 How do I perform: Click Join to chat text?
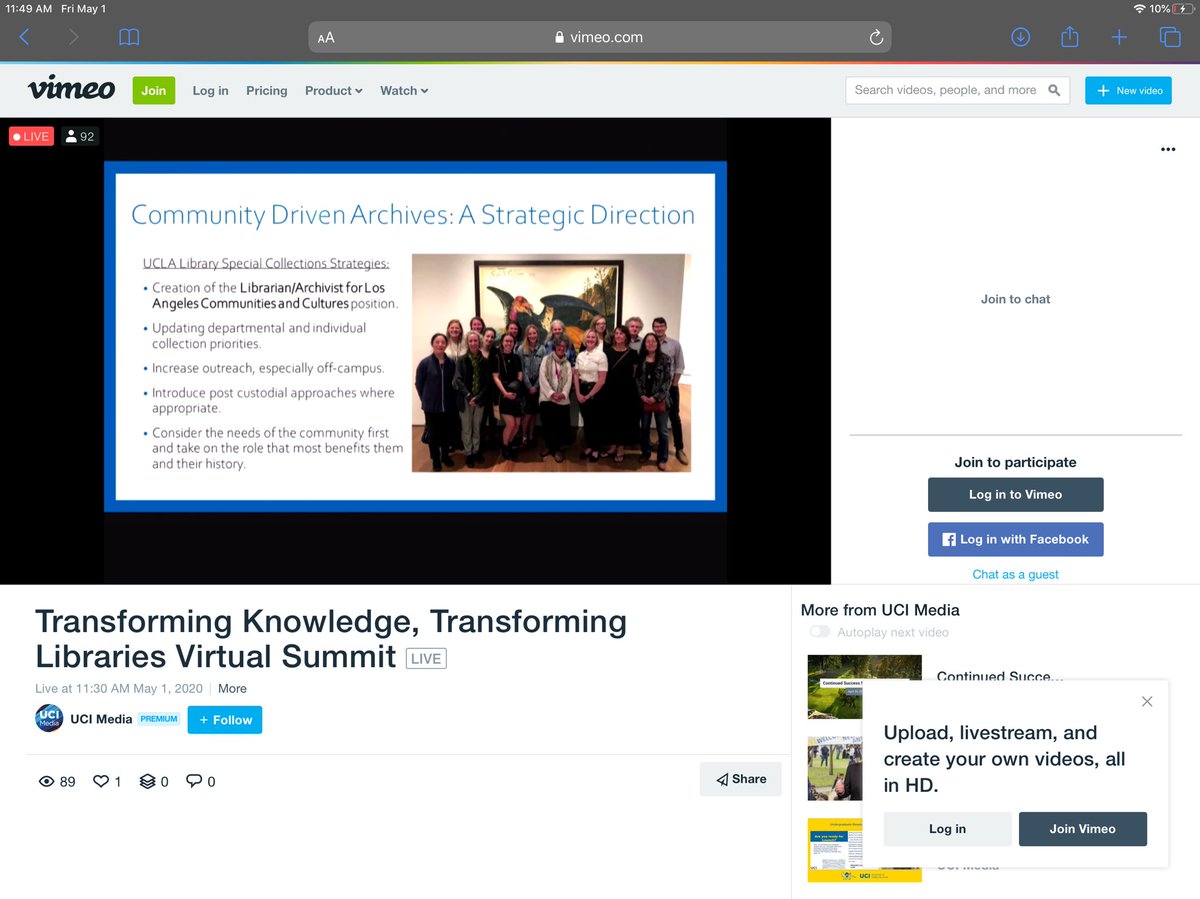coord(1015,299)
